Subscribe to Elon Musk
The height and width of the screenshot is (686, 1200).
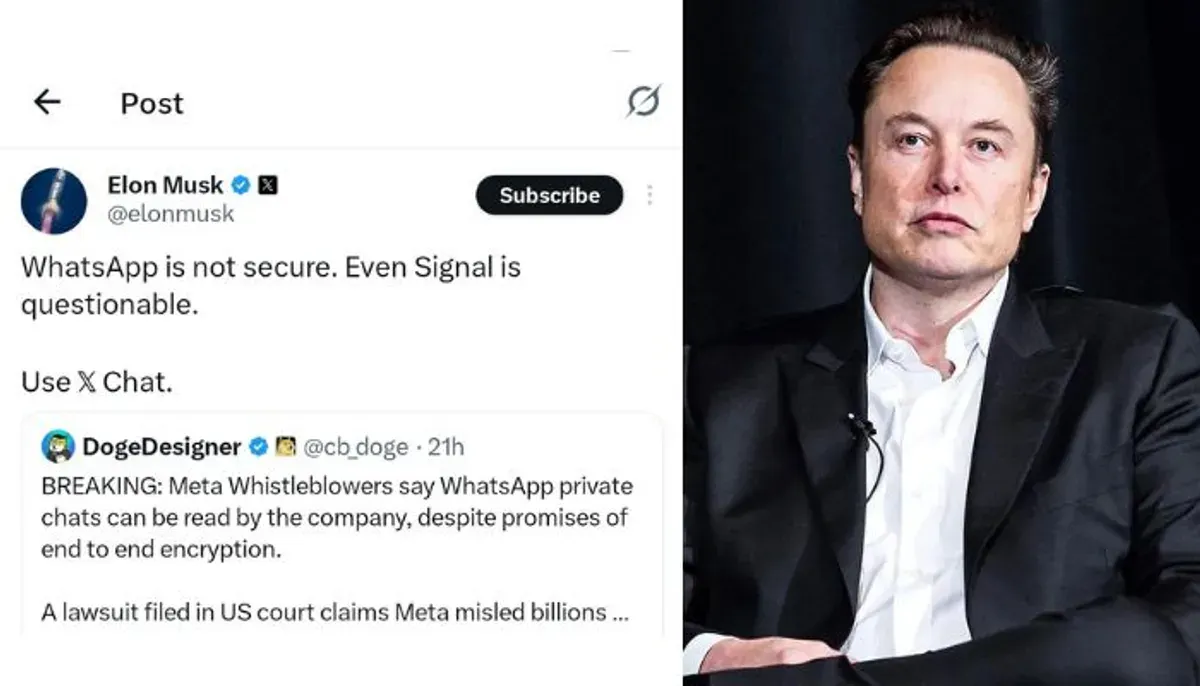click(548, 196)
